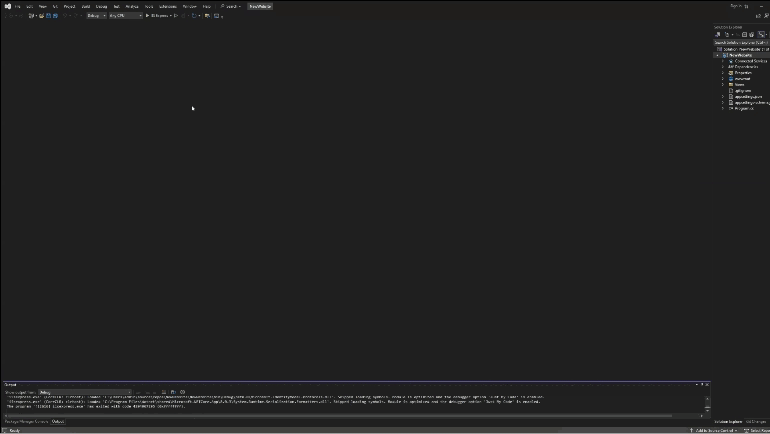Click the Clear All icon in Output
The height and width of the screenshot is (434, 770).
point(165,392)
